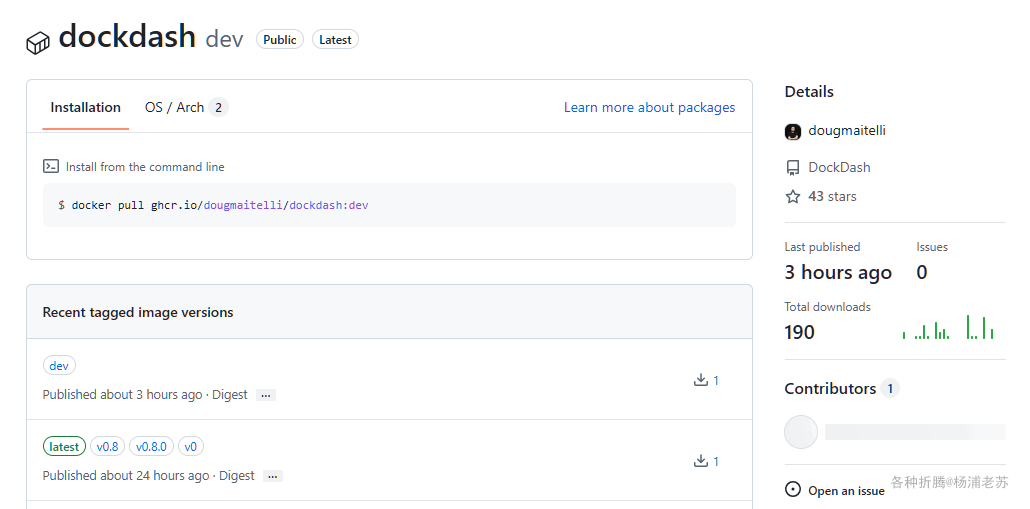
Task: Select the v0.8 tag label
Action: coord(107,447)
